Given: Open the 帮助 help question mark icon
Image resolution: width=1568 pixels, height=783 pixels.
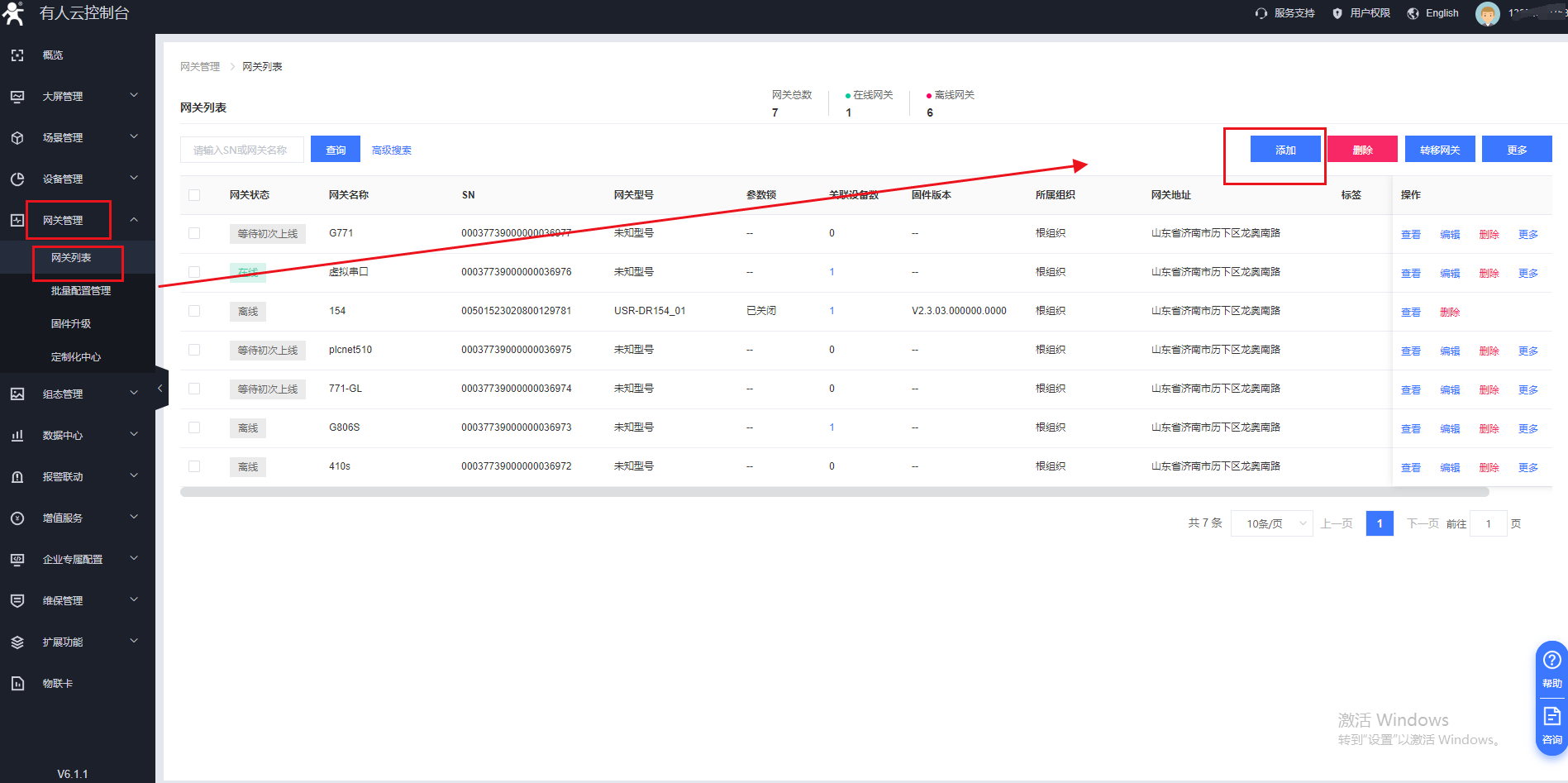Looking at the screenshot, I should (1551, 660).
